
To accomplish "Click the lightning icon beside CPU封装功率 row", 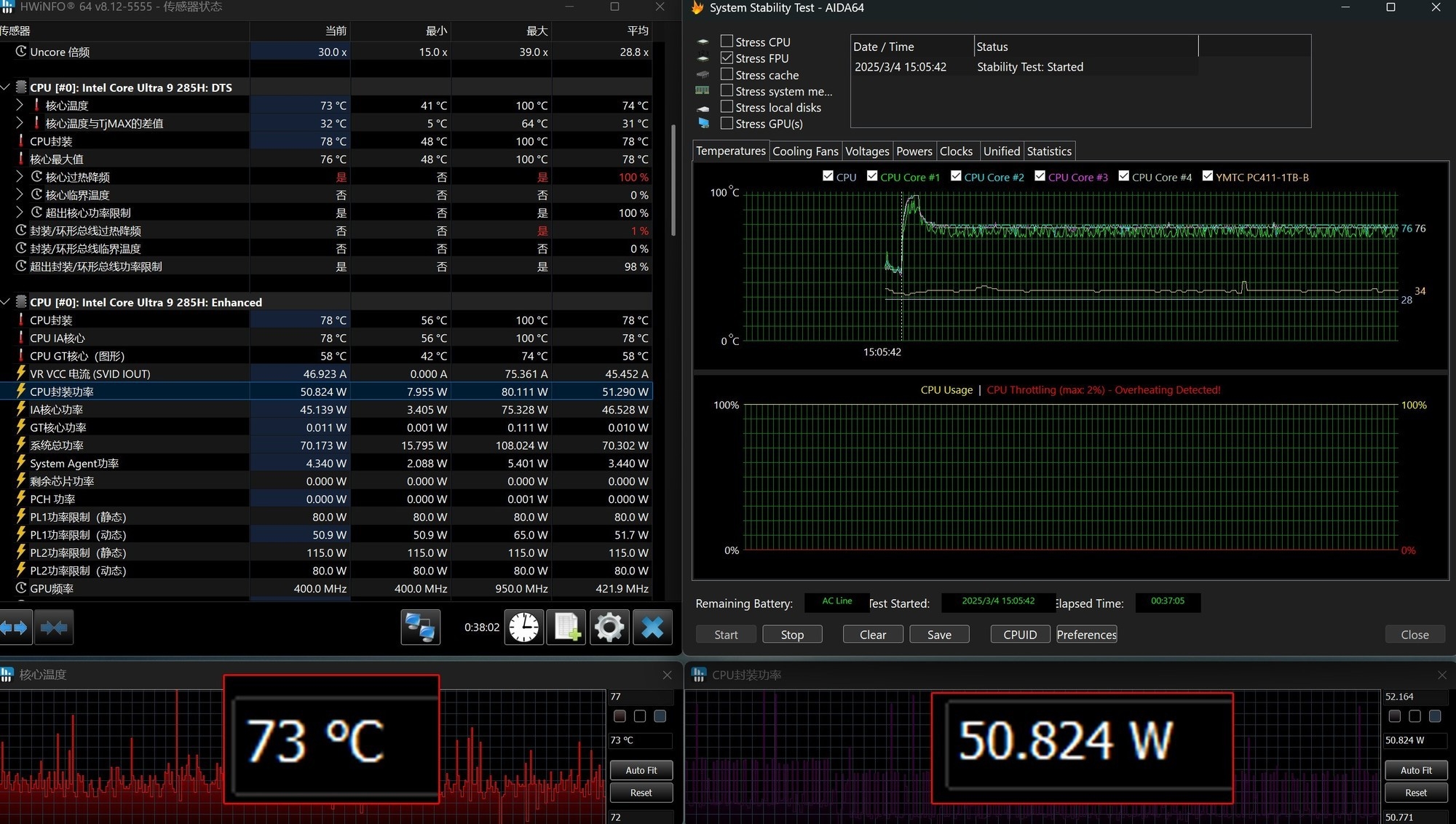I will coord(21,391).
